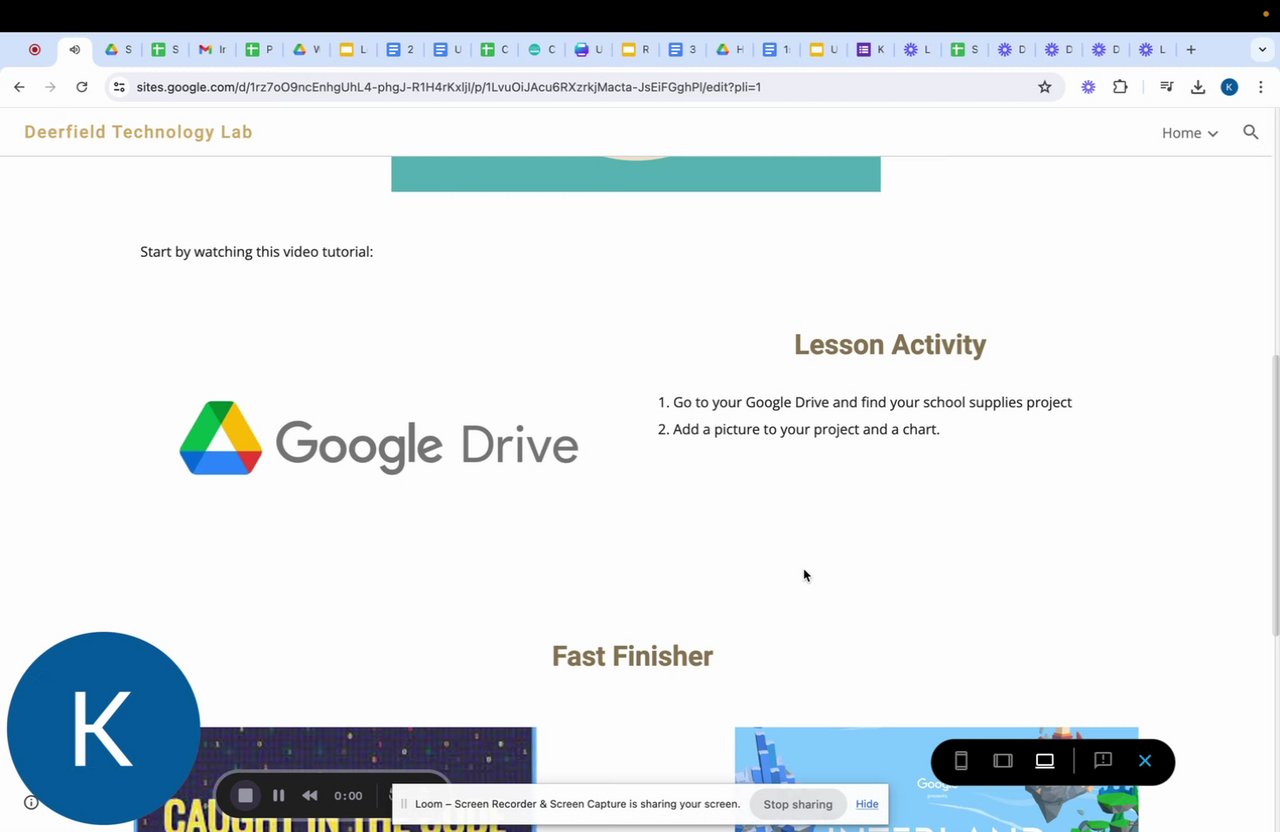Switch to the Sheets tab labeled C
This screenshot has height=832, width=1280.
tap(494, 49)
